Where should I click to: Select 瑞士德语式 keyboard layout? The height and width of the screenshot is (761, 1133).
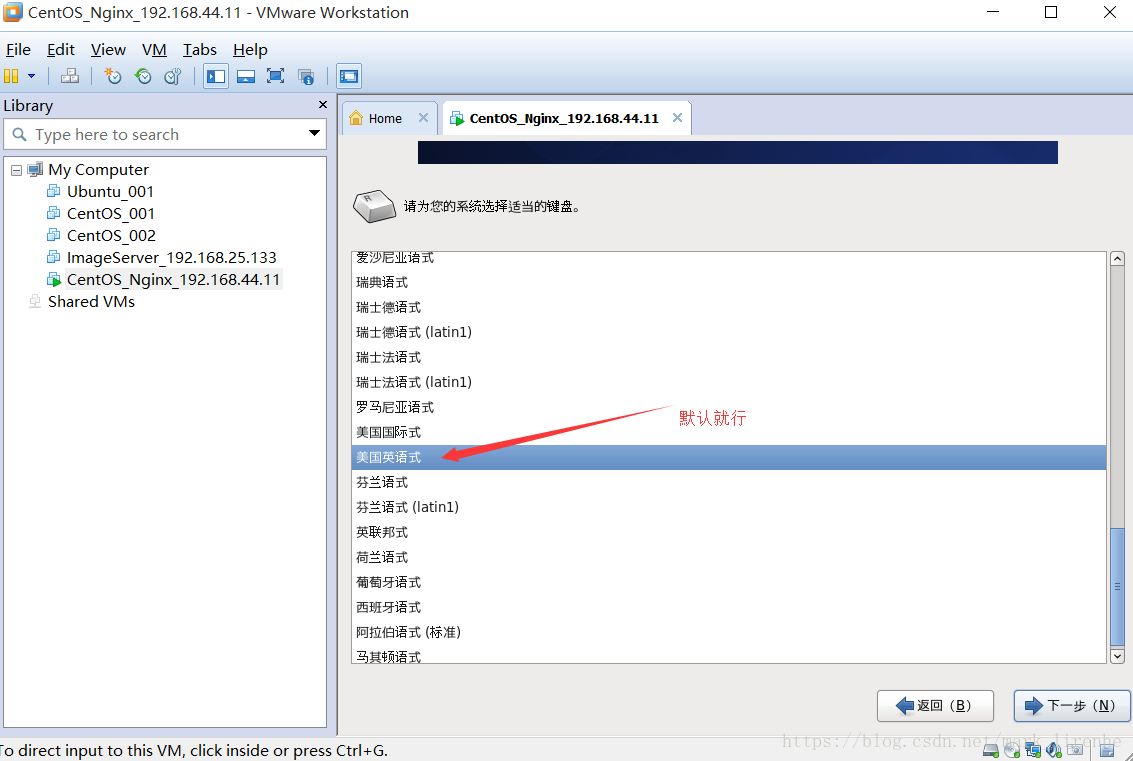point(728,307)
